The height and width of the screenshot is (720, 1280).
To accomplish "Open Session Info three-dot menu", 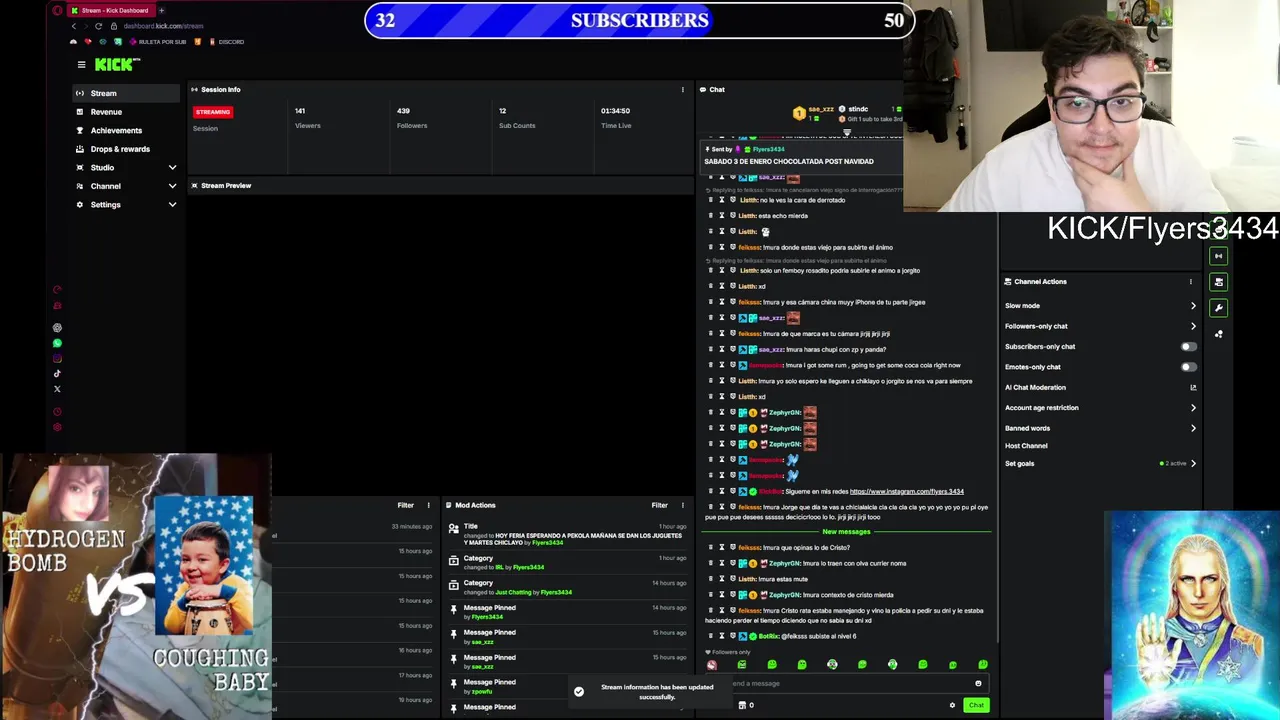I will pyautogui.click(x=683, y=89).
